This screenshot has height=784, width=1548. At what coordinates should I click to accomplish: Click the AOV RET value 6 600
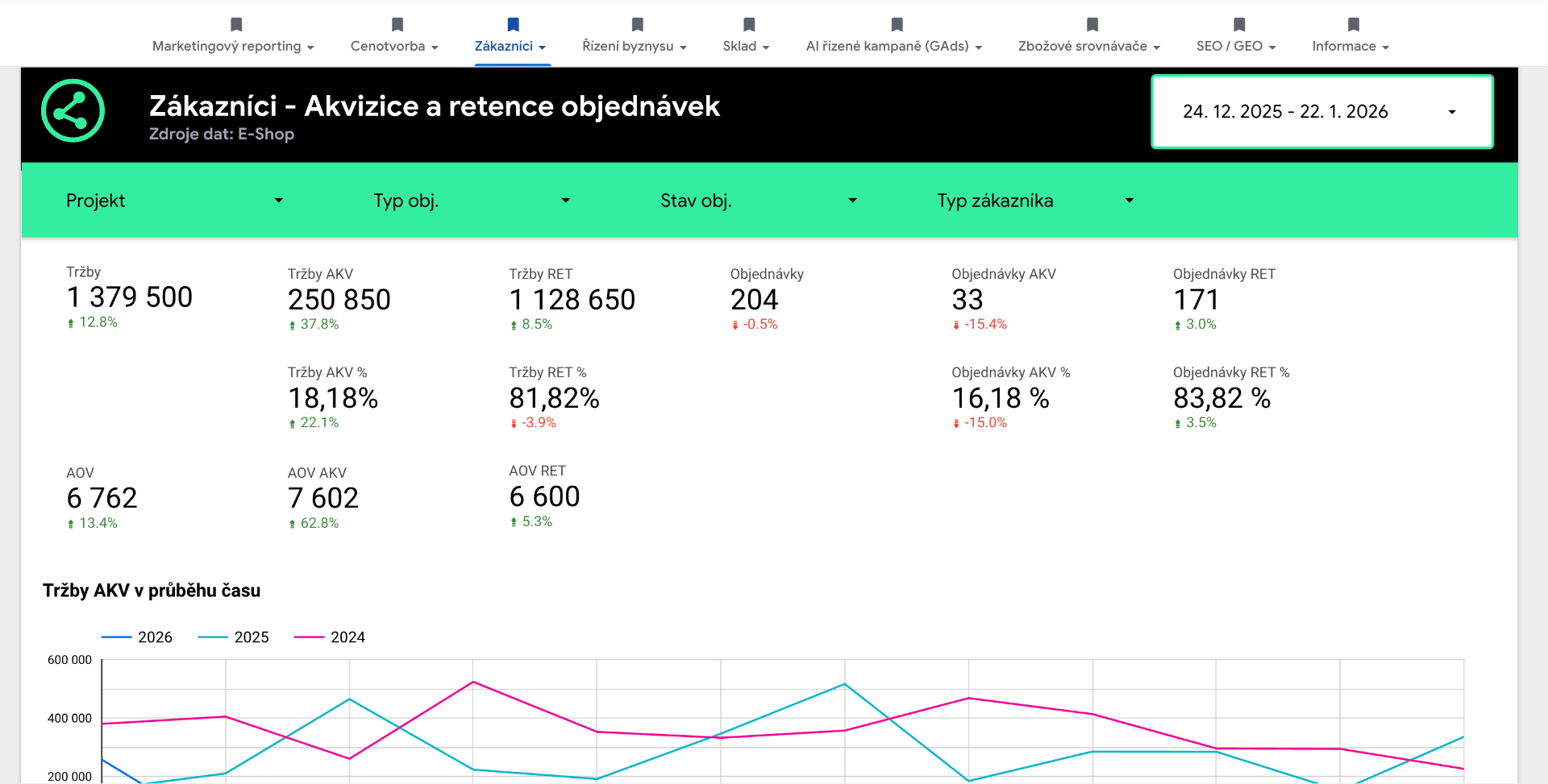coord(545,496)
